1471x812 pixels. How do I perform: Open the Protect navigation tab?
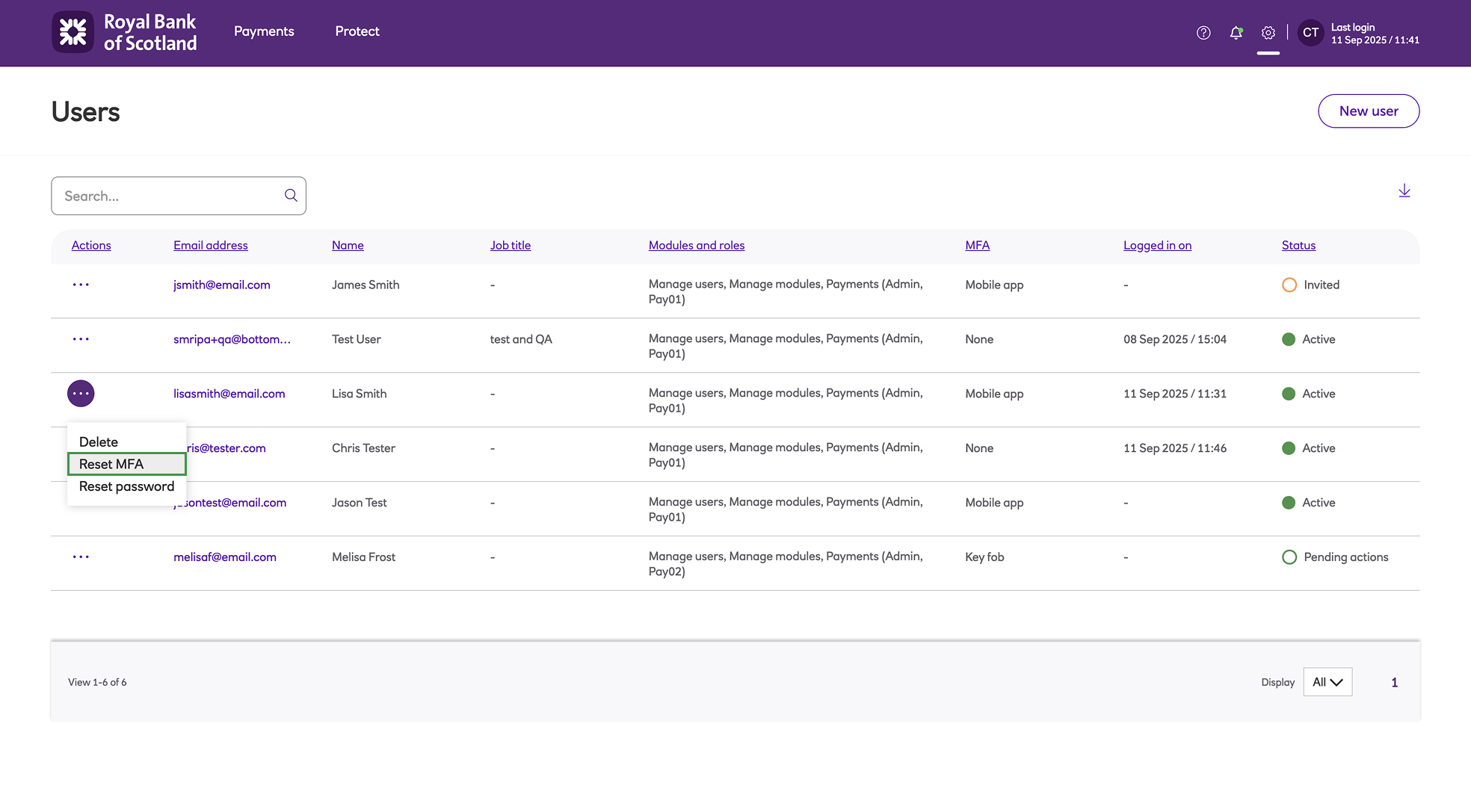point(357,31)
